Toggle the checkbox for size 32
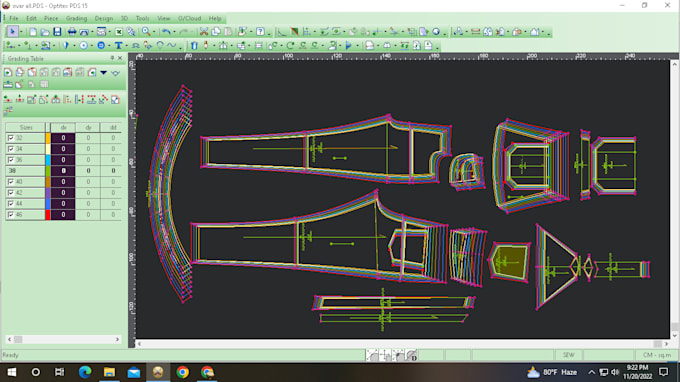This screenshot has width=680, height=382. tap(11, 138)
